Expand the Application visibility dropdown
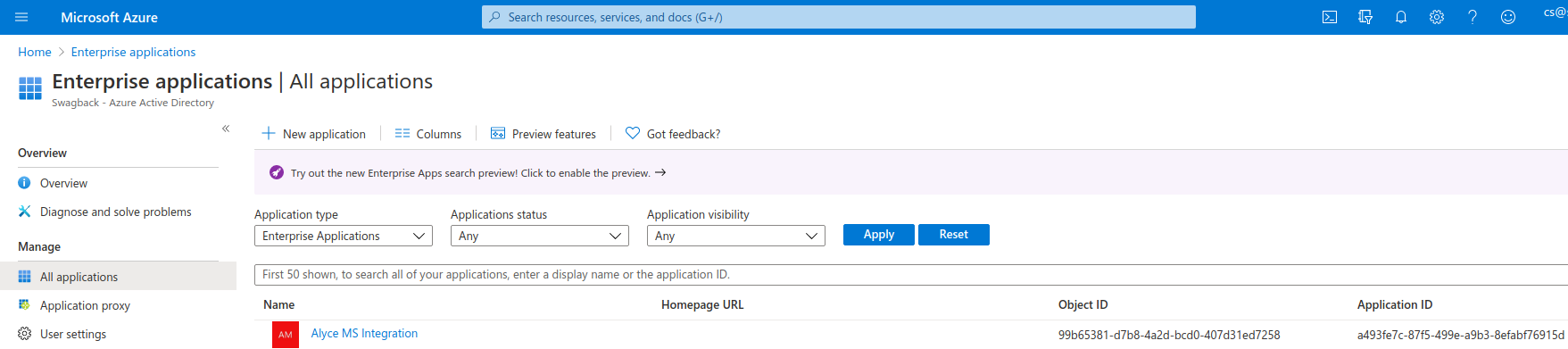Screen dimensions: 1568x349 (736, 236)
